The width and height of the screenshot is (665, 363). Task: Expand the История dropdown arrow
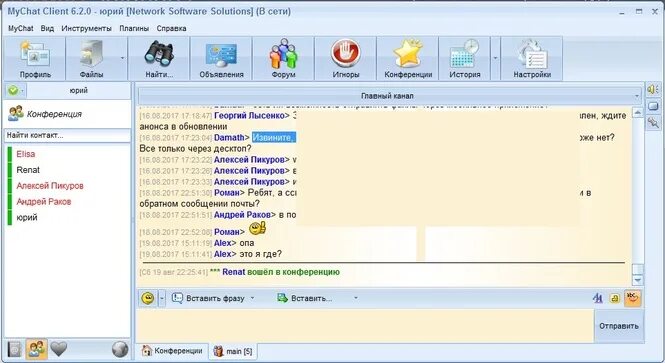tap(495, 58)
